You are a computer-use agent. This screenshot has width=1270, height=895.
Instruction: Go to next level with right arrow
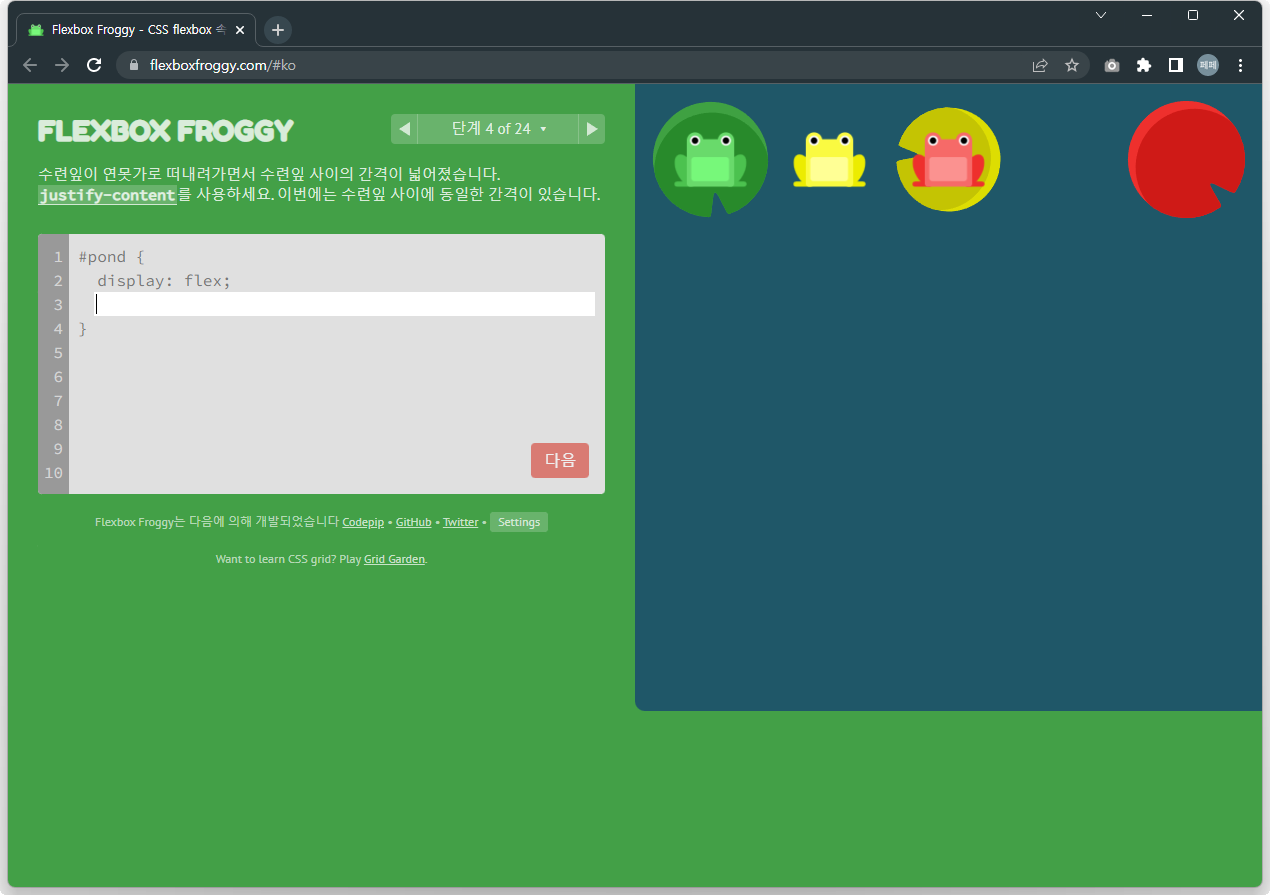(592, 129)
